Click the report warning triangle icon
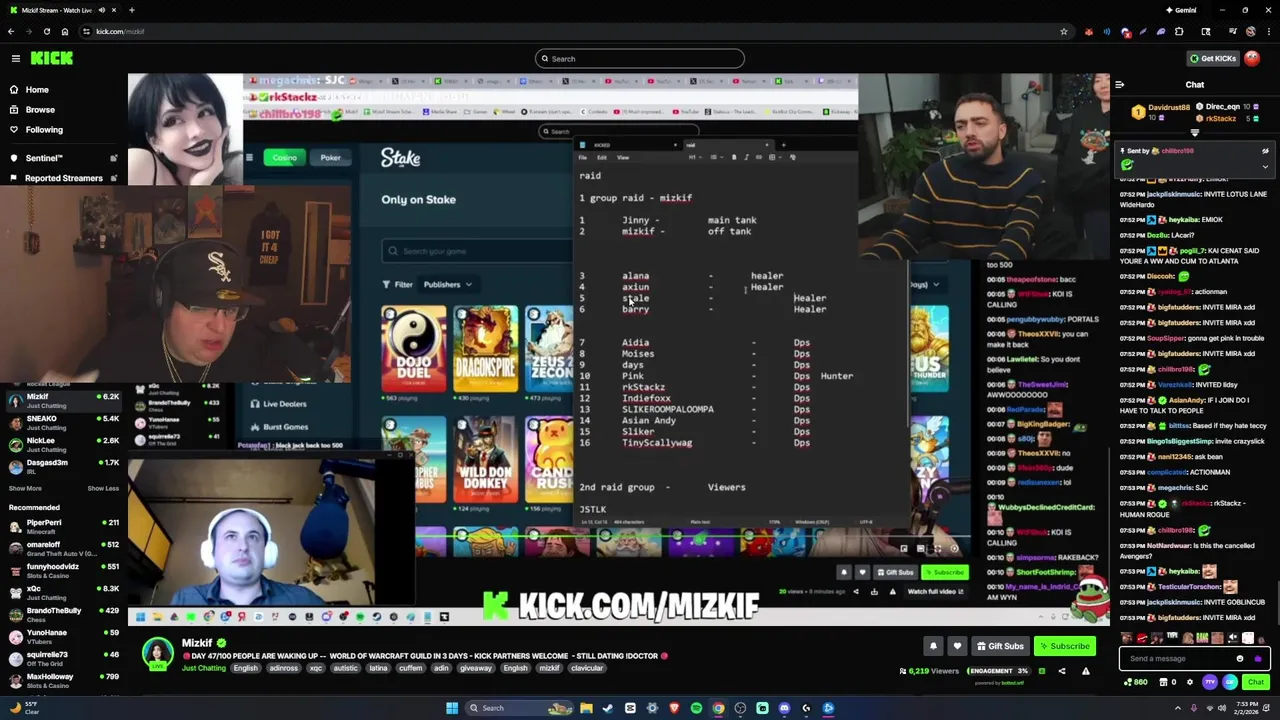This screenshot has width=1280, height=720. 1085,671
